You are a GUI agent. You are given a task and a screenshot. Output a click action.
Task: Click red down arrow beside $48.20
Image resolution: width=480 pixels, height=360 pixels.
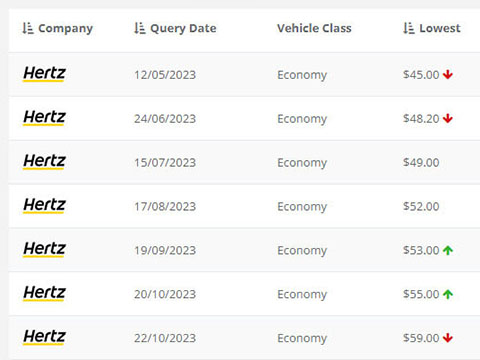[448, 118]
